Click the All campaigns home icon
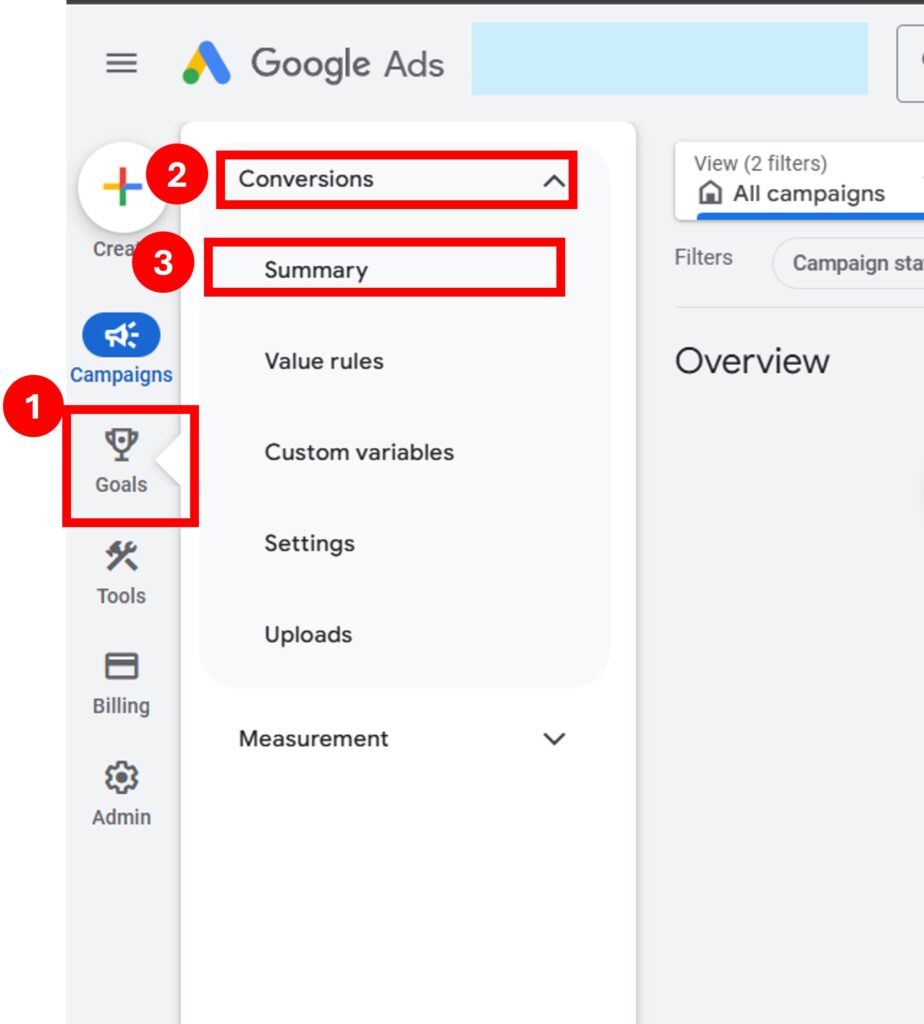 (710, 193)
